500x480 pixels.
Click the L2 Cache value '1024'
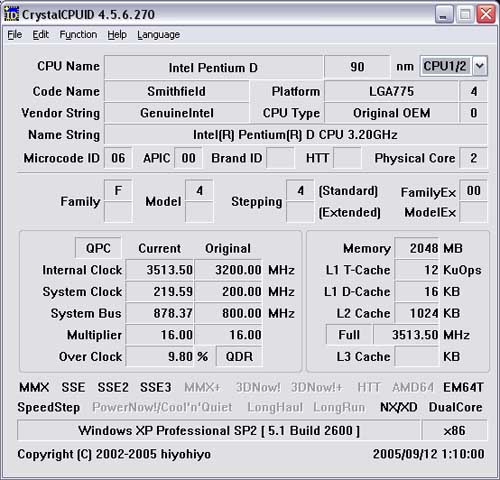417,313
